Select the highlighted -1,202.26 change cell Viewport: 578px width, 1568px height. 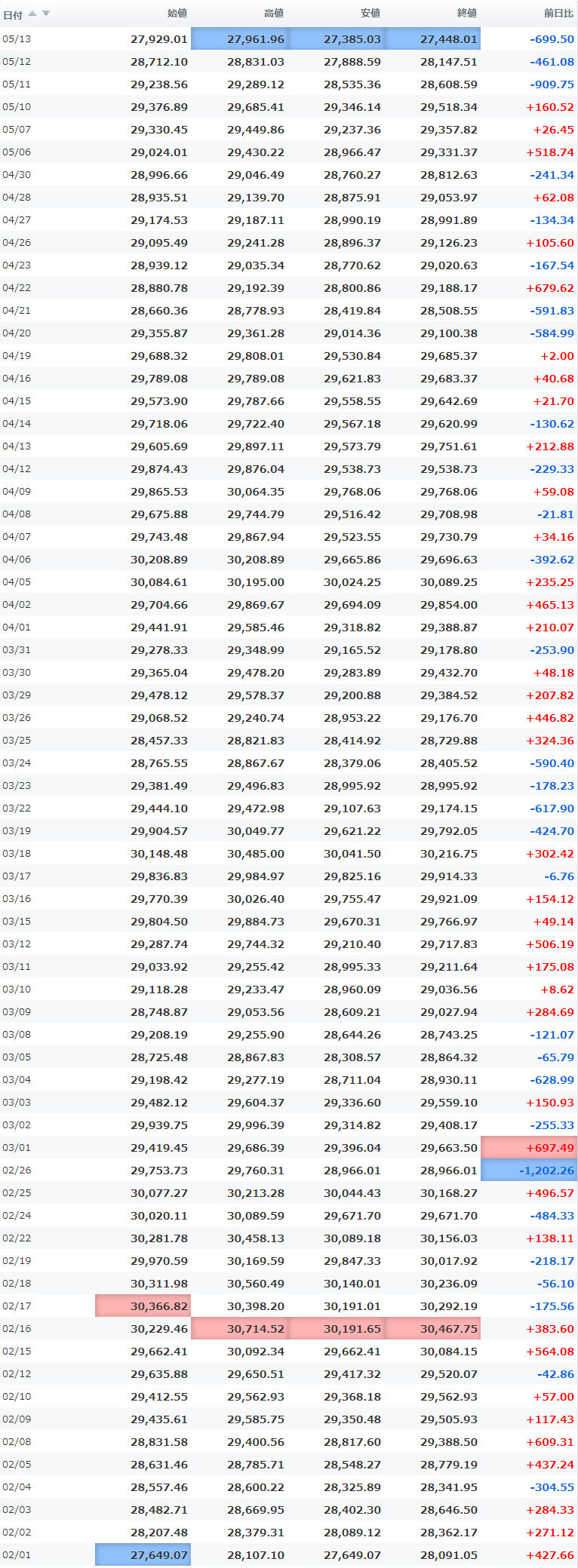pyautogui.click(x=529, y=1171)
